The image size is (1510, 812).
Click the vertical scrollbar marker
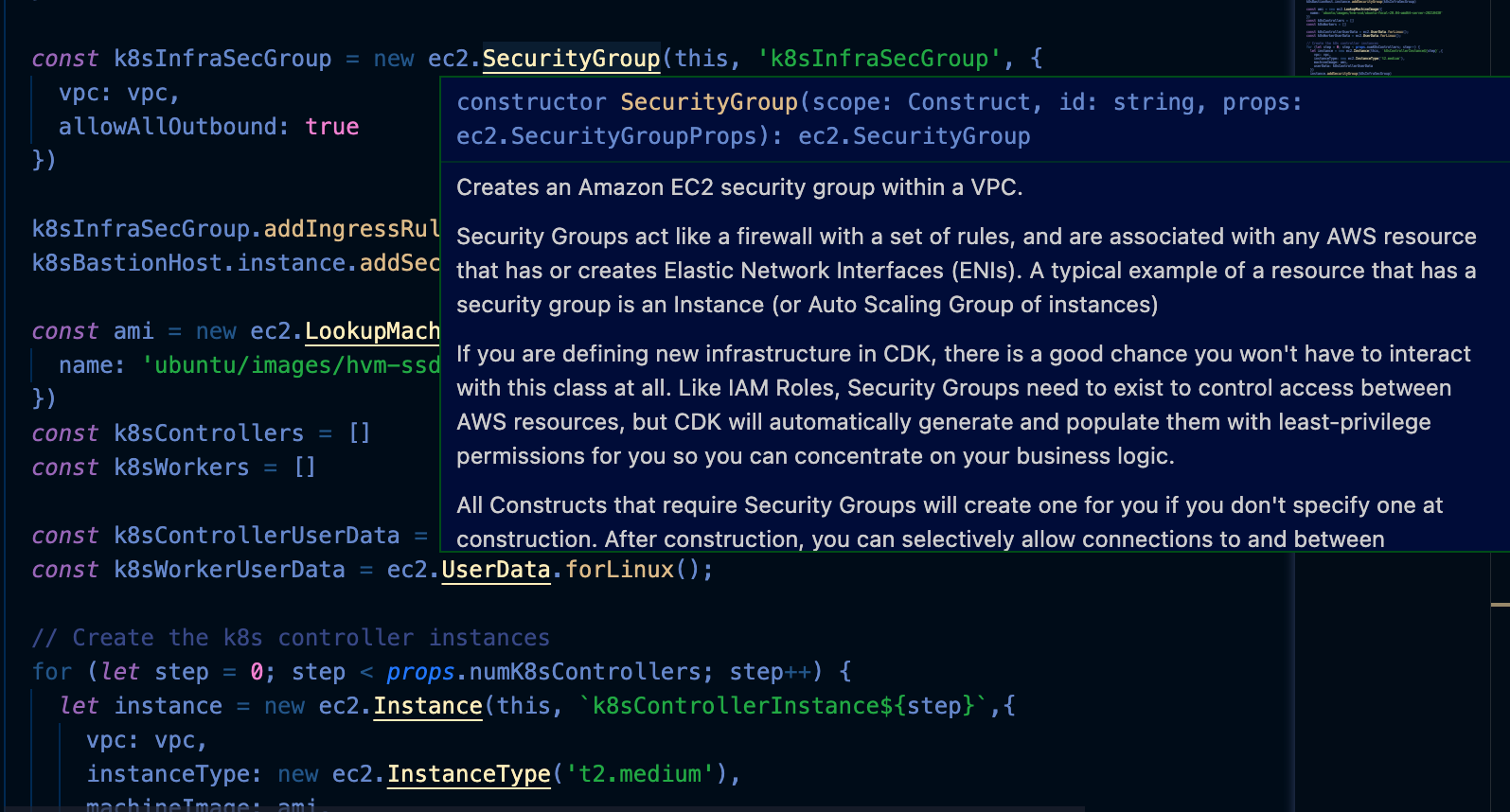coord(1501,604)
